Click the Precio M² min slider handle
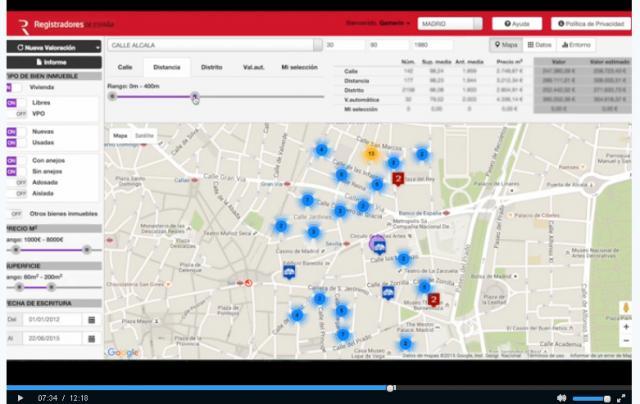 (x=16, y=250)
